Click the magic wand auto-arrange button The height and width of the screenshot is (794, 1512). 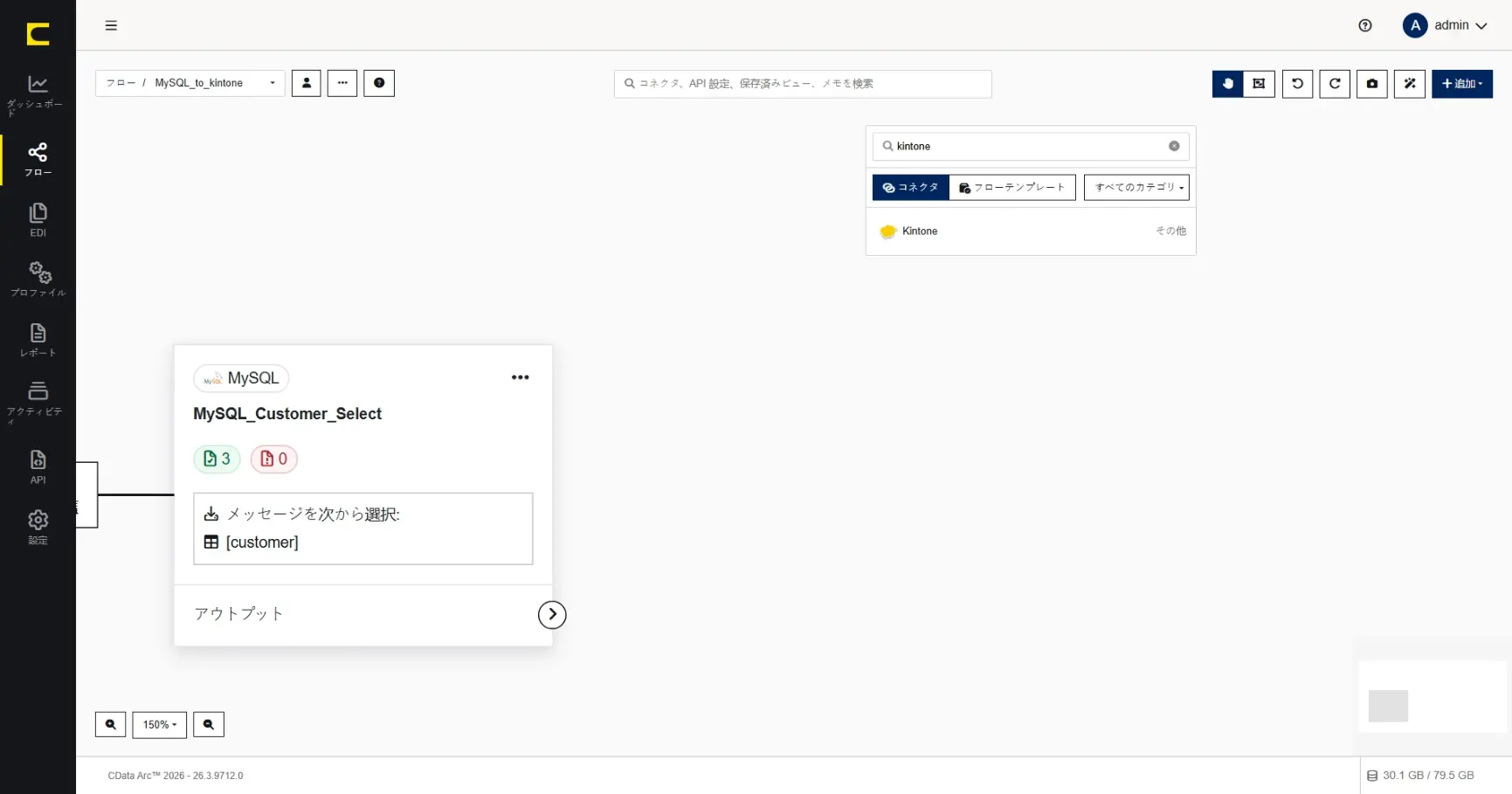[1410, 84]
